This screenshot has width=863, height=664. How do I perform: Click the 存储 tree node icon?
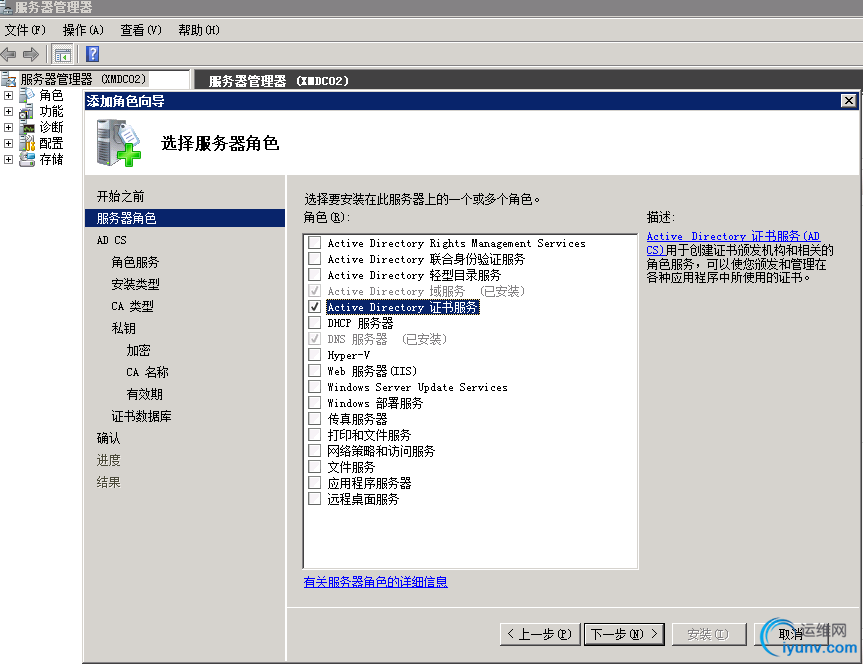pyautogui.click(x=27, y=160)
